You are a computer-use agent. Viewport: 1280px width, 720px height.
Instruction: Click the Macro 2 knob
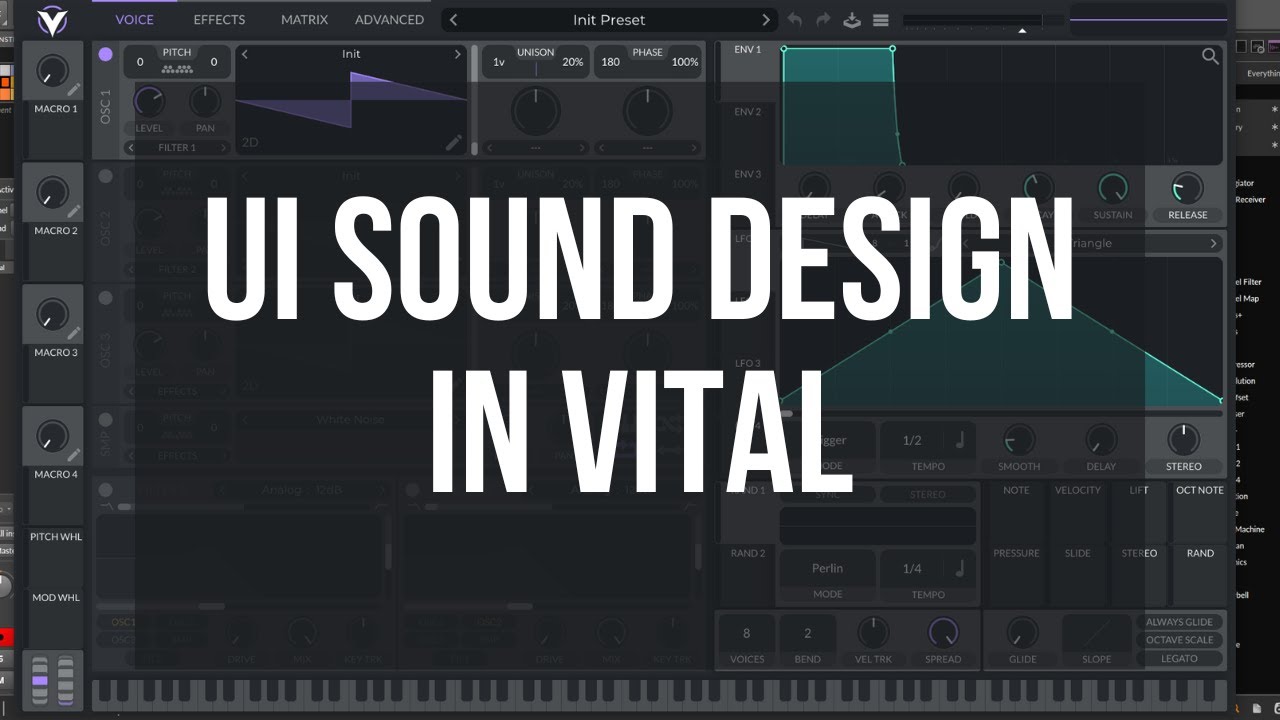[52, 192]
